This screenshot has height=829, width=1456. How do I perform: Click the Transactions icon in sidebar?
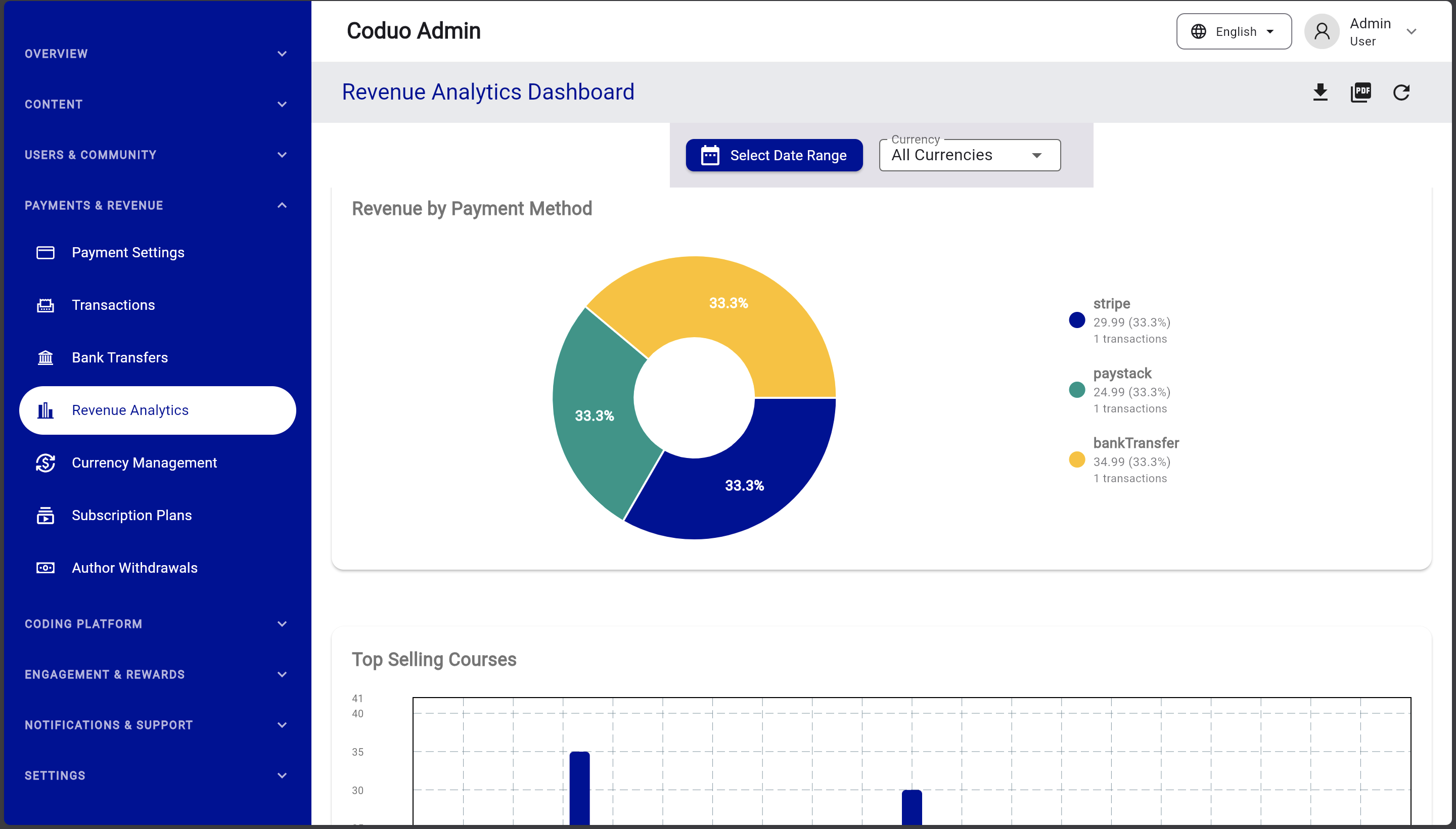pos(45,305)
